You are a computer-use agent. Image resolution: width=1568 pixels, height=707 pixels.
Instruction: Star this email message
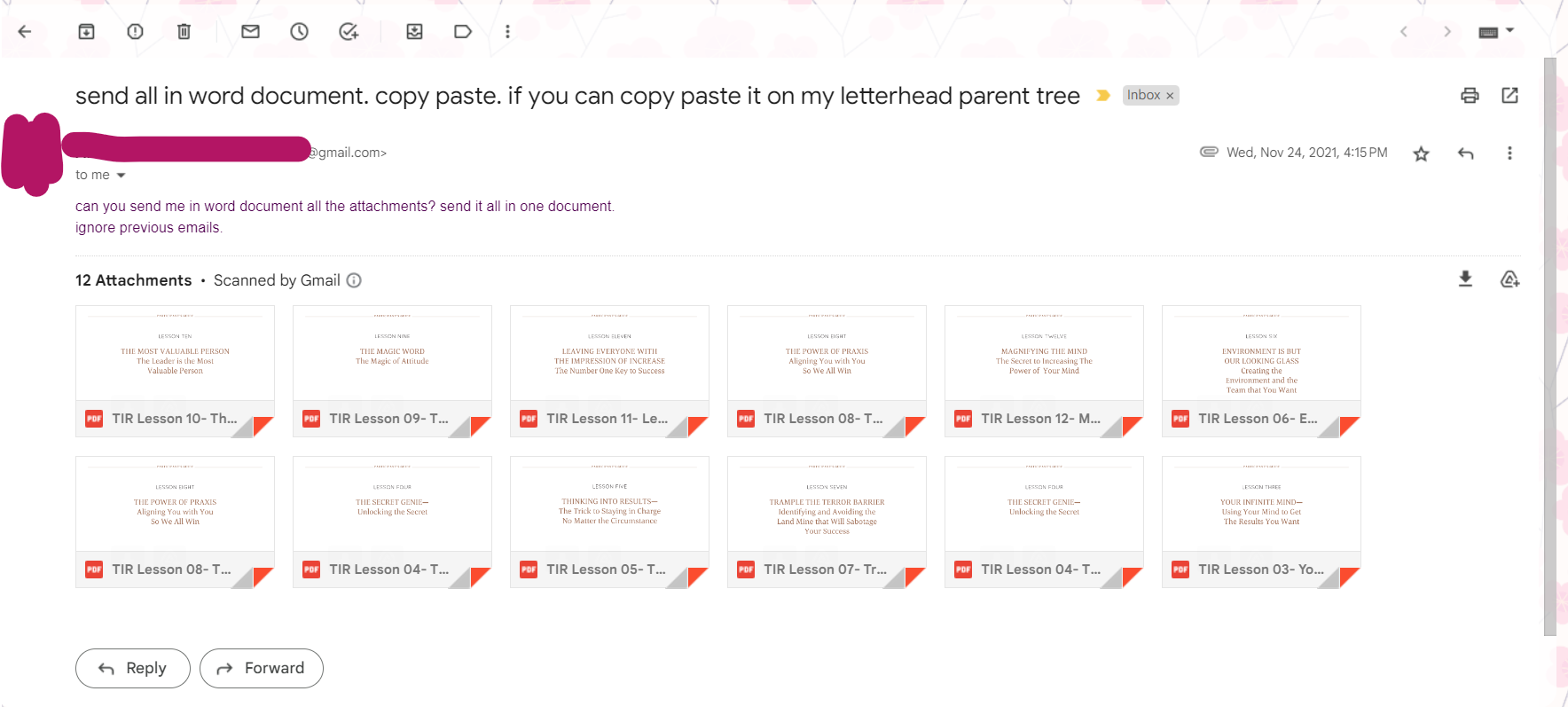point(1421,153)
